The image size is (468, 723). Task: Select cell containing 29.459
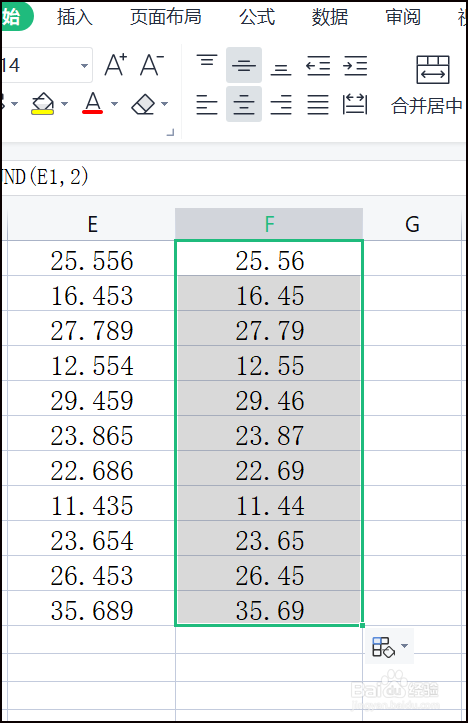pos(92,400)
